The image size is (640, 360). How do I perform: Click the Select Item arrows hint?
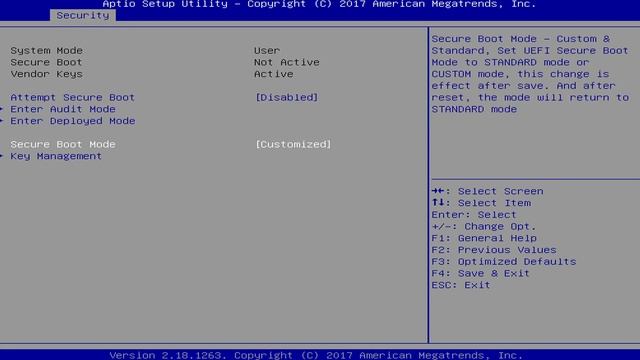click(x=481, y=203)
